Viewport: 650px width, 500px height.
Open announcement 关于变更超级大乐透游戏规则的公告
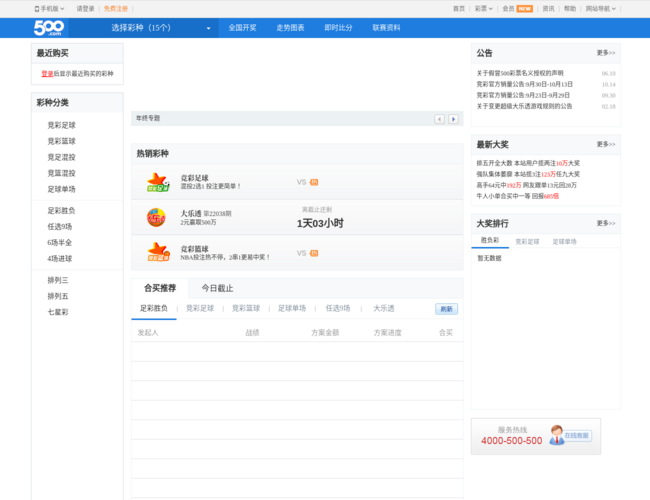point(524,106)
